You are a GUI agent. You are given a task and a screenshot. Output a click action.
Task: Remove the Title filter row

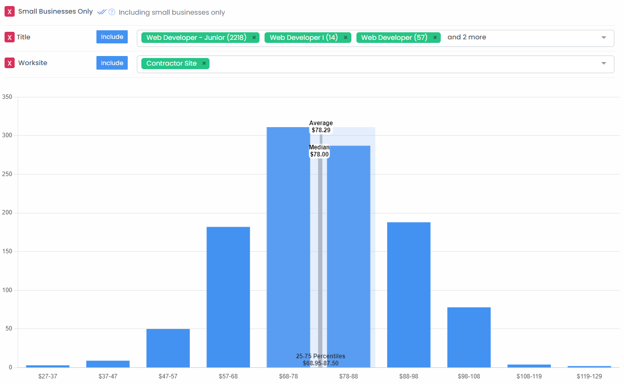10,37
